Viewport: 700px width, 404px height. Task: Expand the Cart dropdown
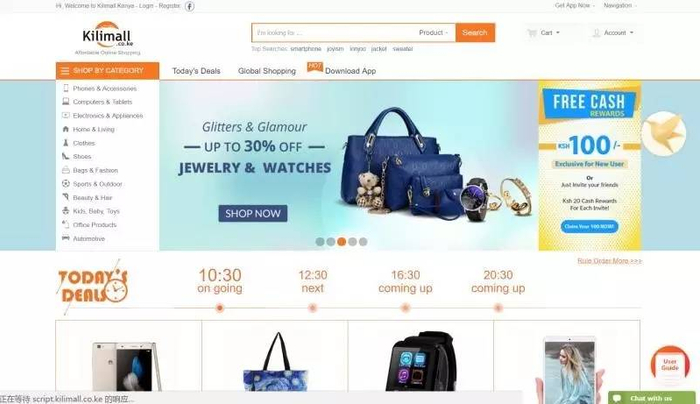(x=550, y=33)
